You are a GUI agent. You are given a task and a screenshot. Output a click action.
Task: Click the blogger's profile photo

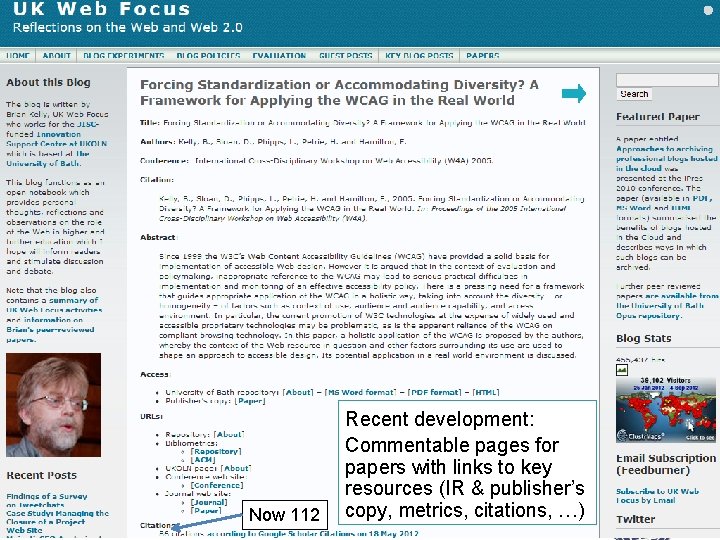tap(53, 405)
